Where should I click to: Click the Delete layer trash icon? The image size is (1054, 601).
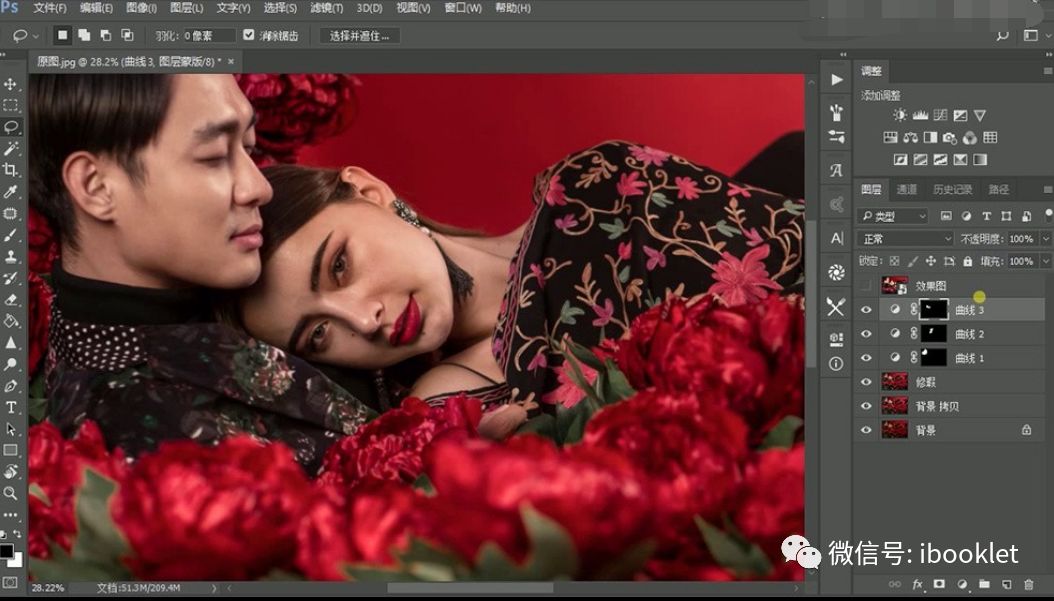1029,583
